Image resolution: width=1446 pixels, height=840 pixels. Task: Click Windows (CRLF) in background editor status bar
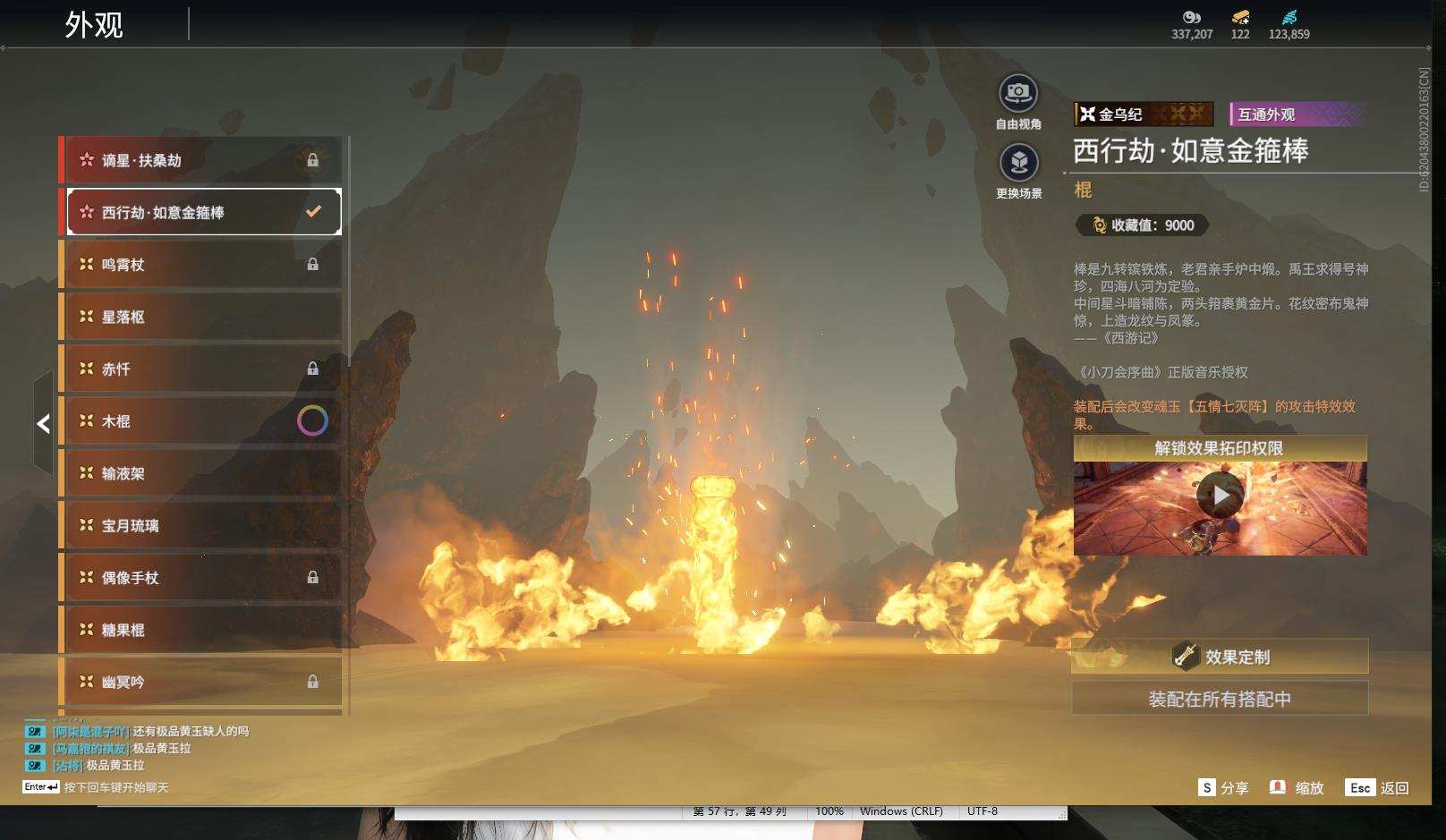[901, 811]
